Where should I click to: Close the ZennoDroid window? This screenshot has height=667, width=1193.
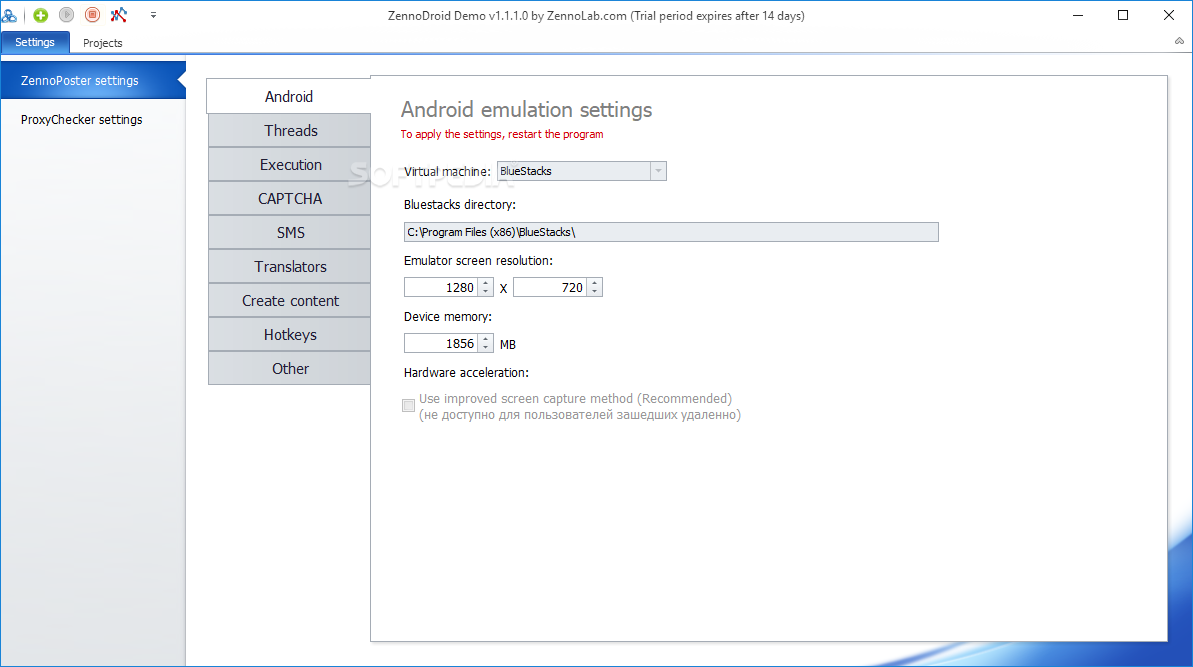[x=1169, y=15]
